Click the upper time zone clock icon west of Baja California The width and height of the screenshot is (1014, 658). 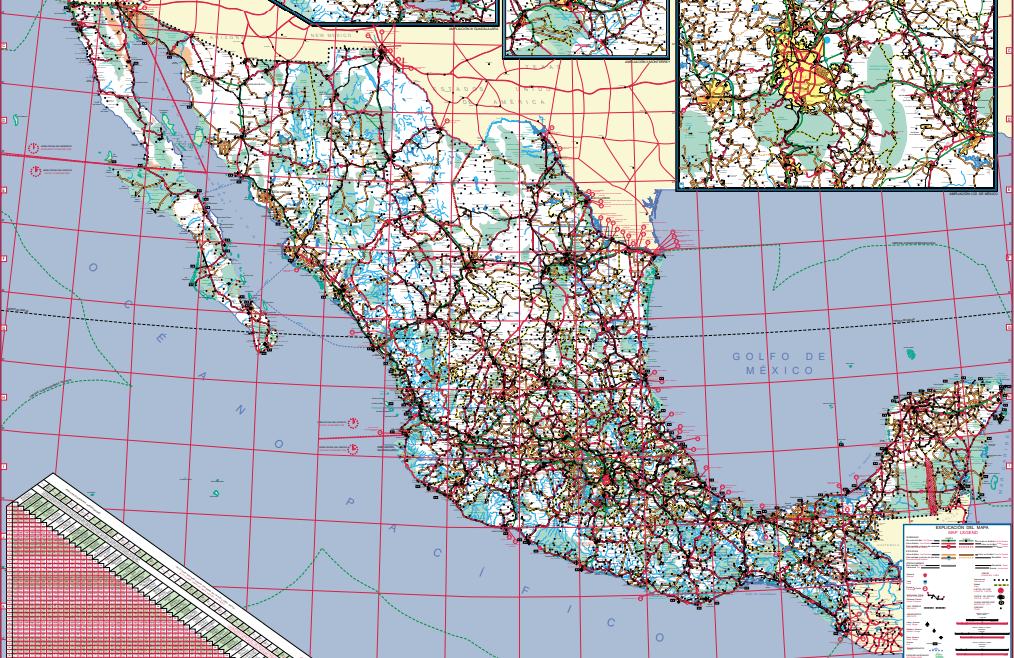point(34,148)
